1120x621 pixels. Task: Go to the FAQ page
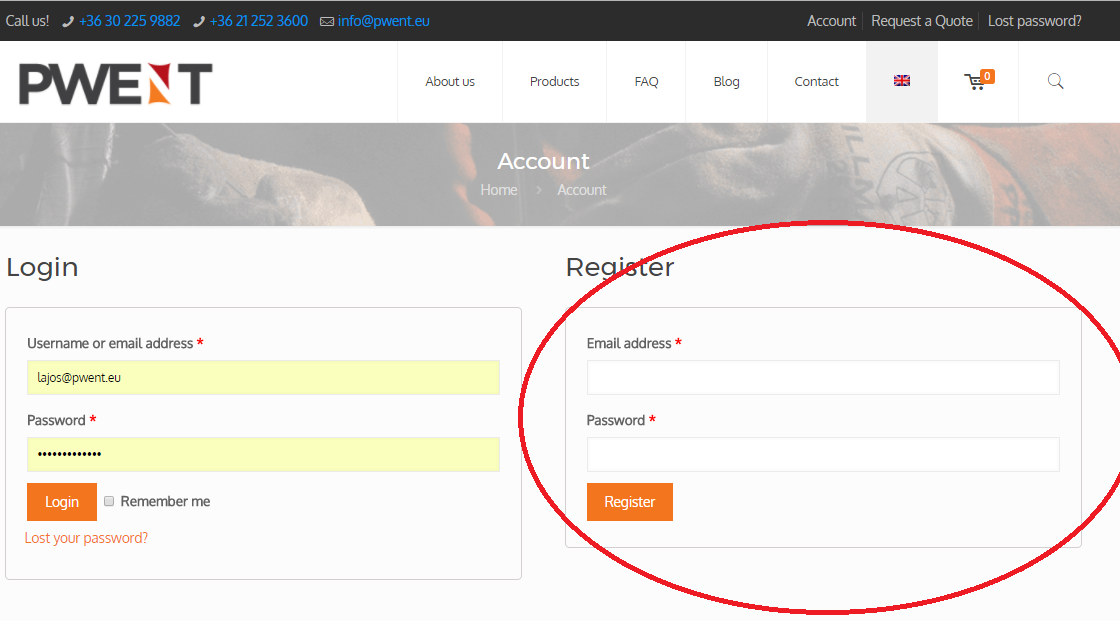pyautogui.click(x=646, y=82)
